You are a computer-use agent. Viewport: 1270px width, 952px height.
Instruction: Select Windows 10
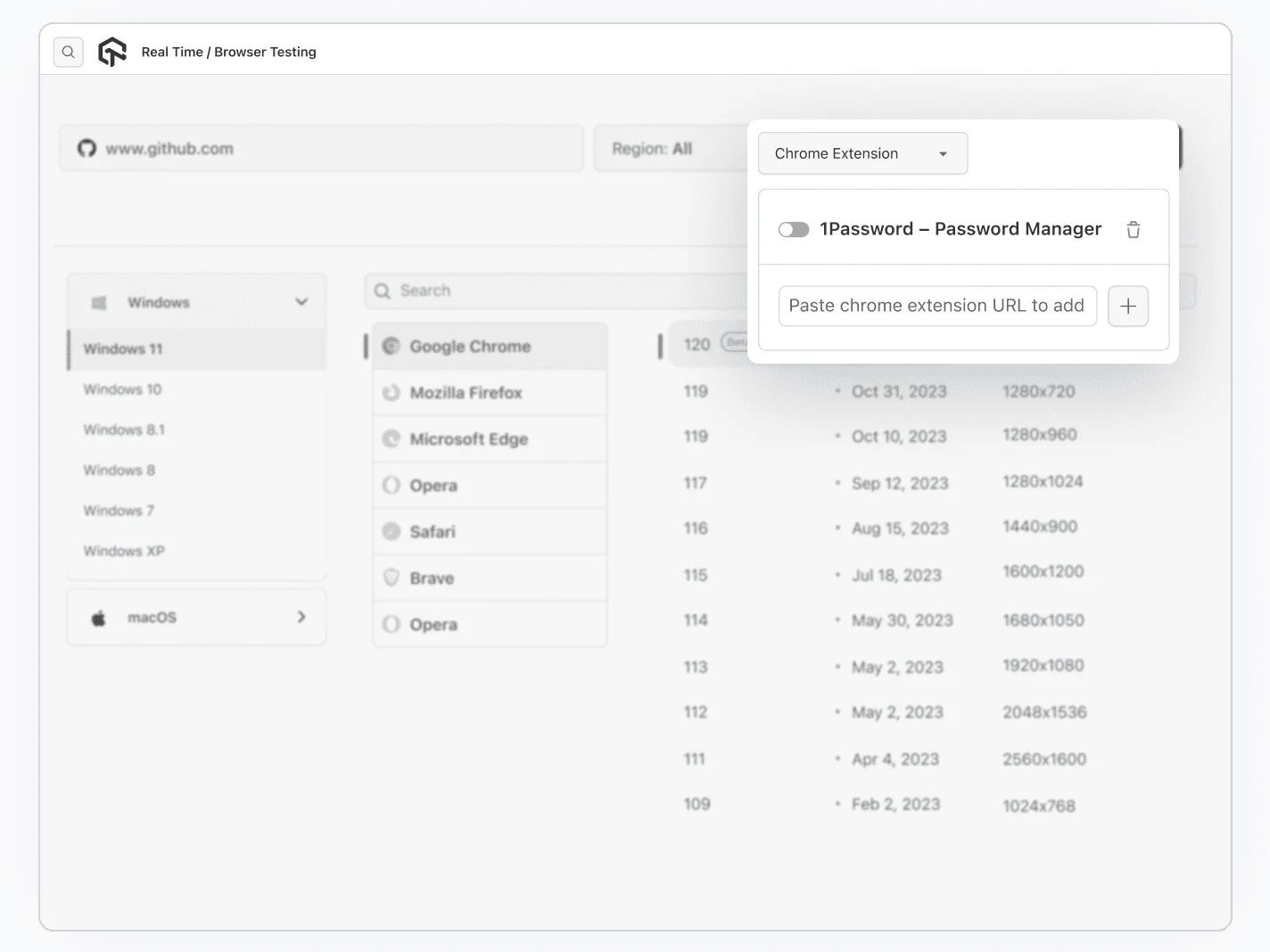pos(122,390)
